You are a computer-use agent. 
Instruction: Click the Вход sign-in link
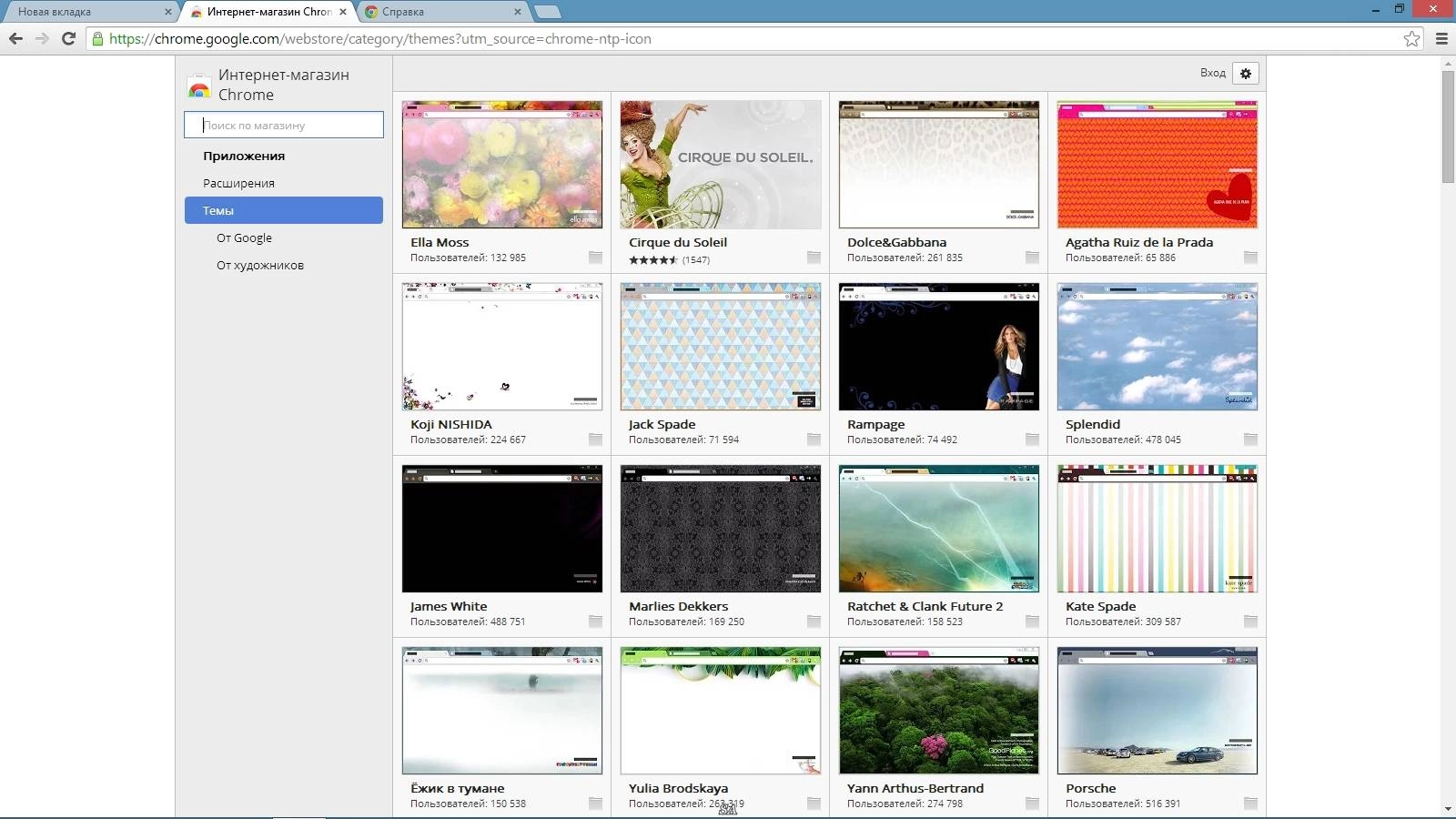coord(1212,73)
